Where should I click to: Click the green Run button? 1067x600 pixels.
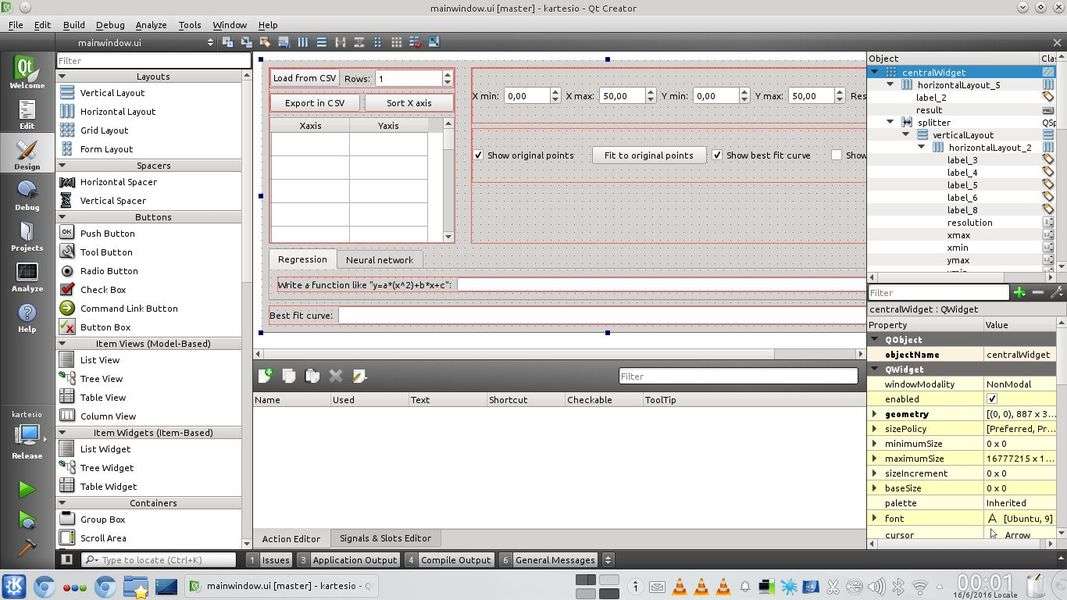tap(27, 489)
